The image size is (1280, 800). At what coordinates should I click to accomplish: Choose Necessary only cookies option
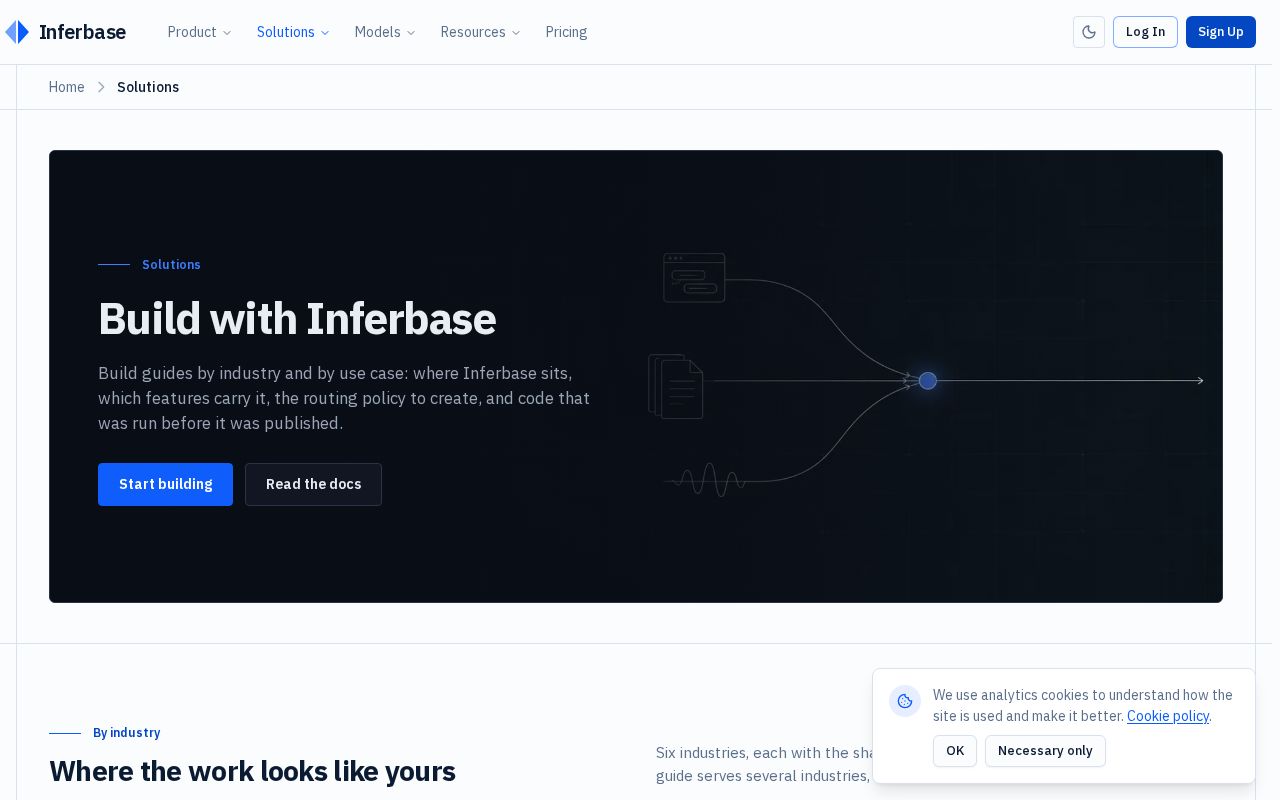point(1045,751)
